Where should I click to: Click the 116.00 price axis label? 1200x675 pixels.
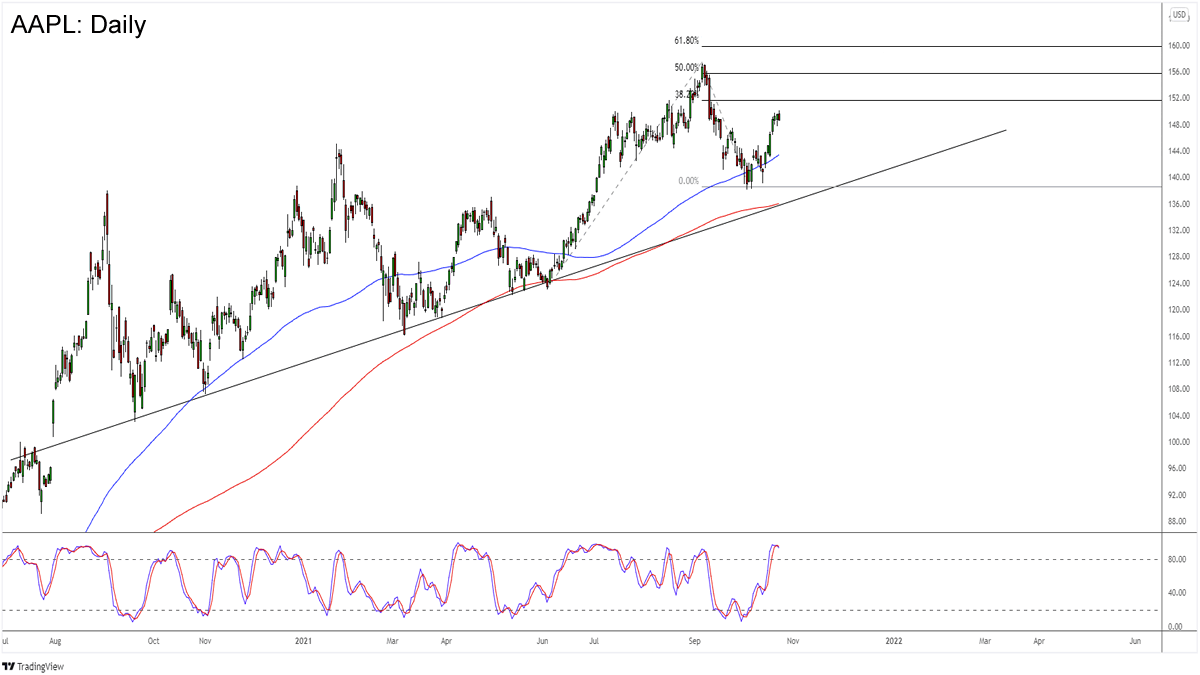point(1179,337)
